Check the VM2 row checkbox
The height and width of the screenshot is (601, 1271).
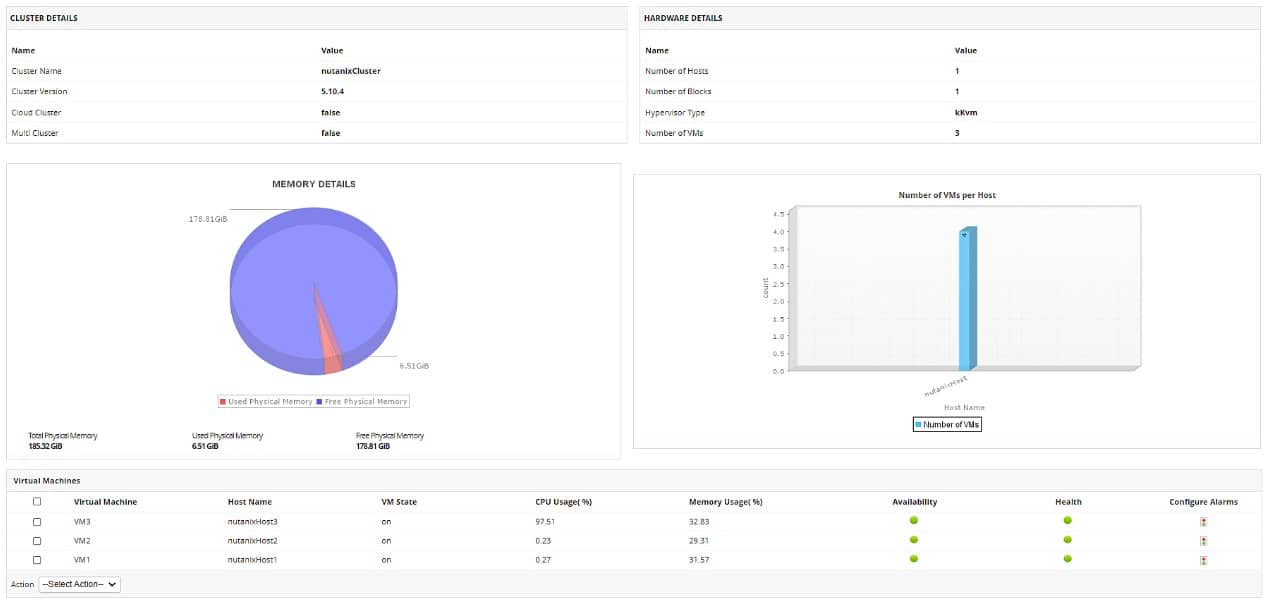pos(37,541)
